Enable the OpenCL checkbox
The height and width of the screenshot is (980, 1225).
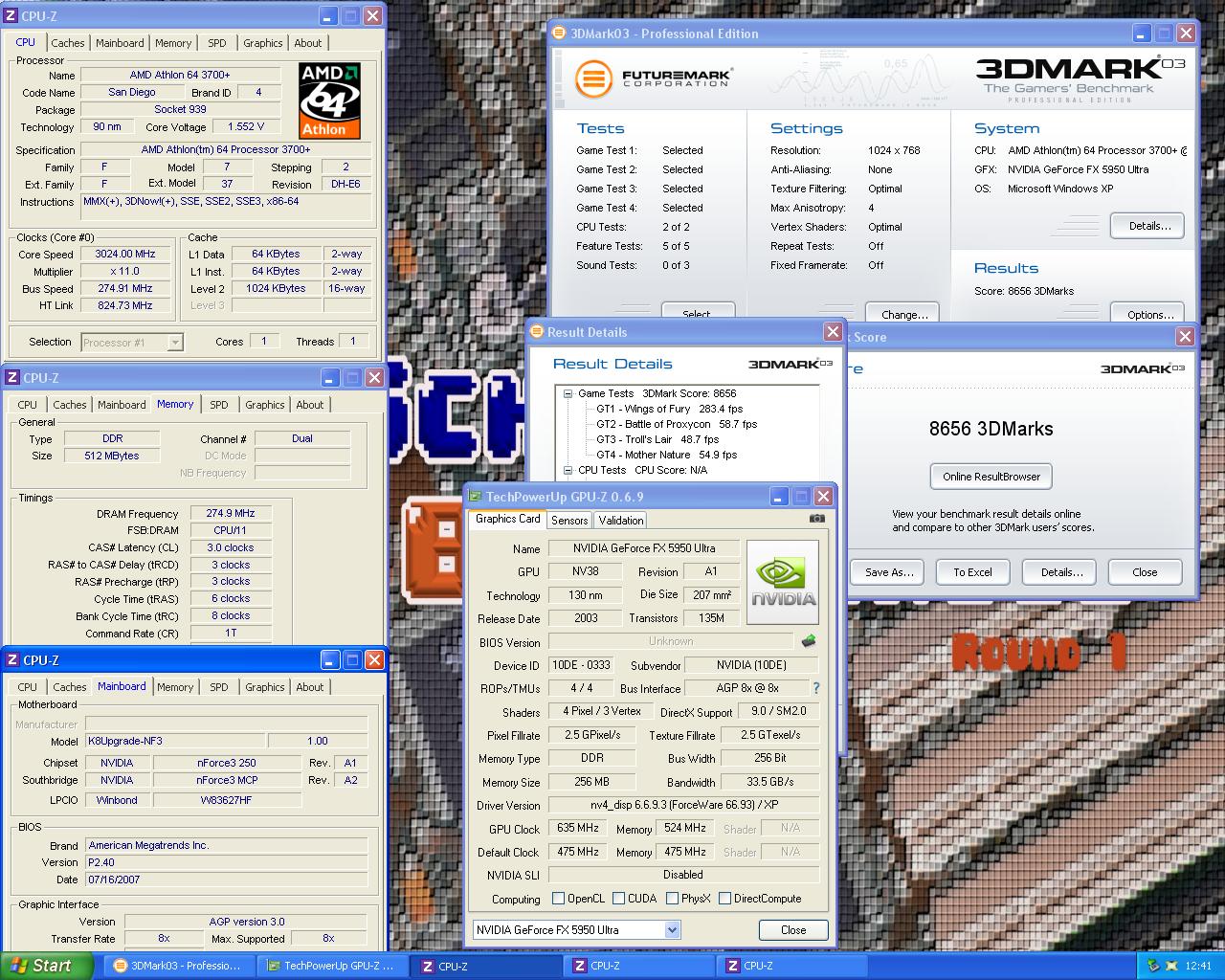(559, 899)
